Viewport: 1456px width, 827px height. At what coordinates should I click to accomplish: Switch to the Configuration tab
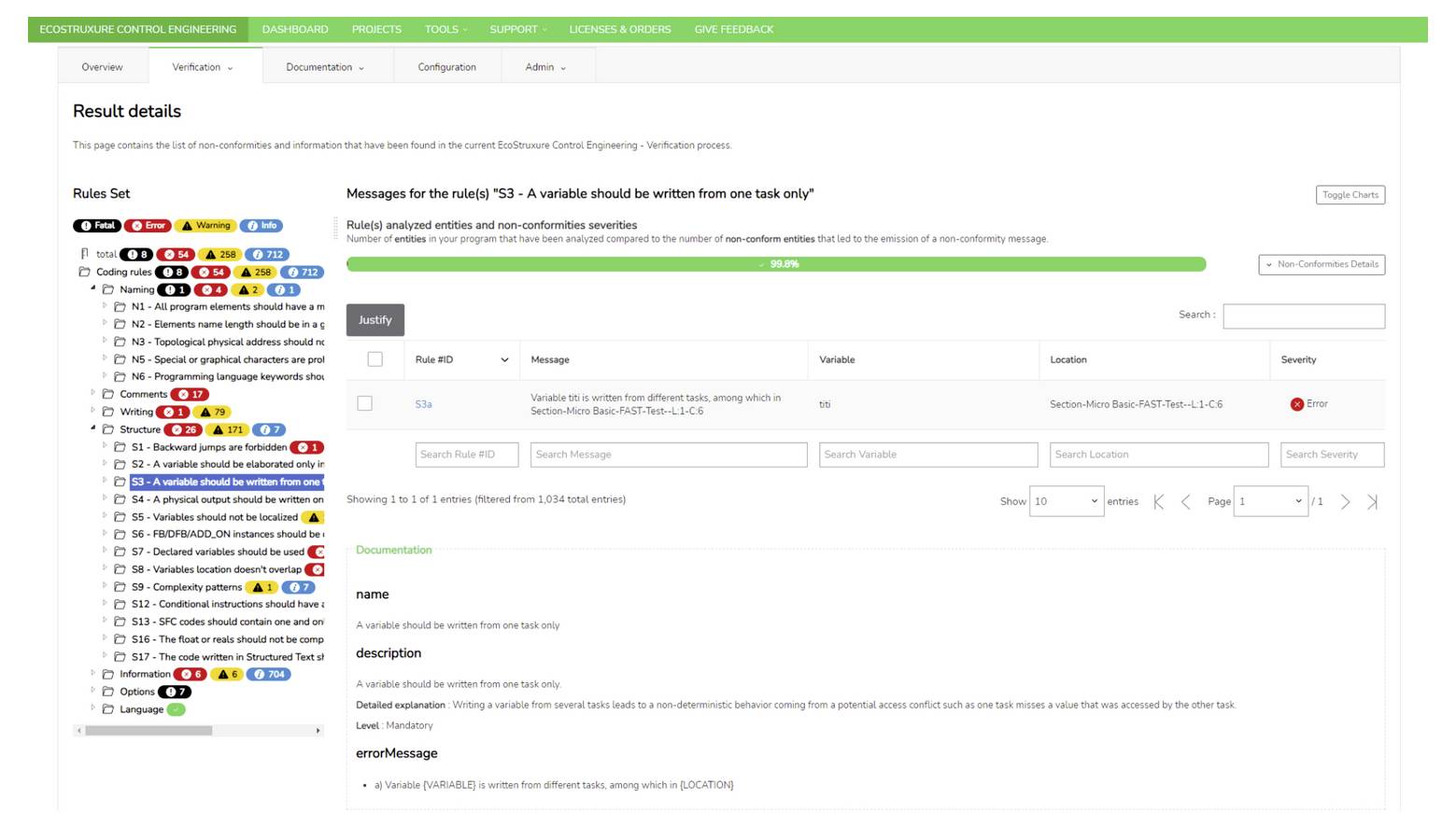coord(447,66)
